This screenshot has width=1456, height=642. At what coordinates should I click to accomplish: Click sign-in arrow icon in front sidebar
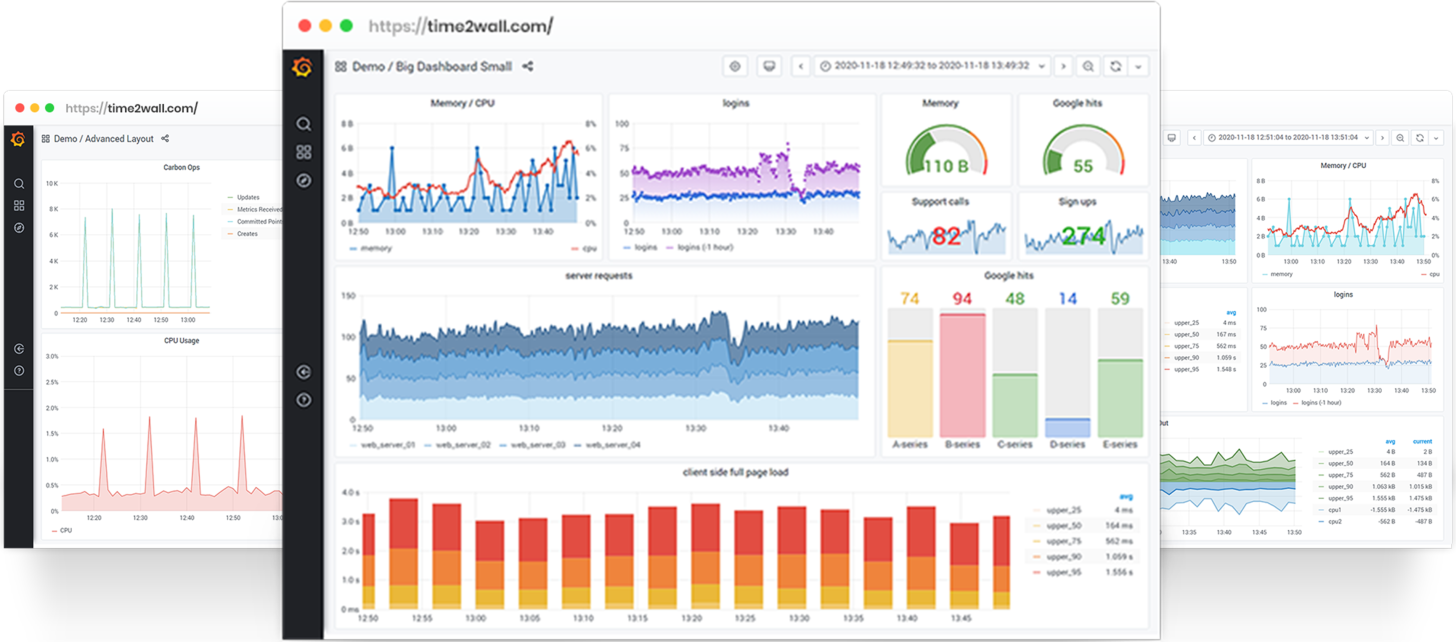tap(303, 372)
